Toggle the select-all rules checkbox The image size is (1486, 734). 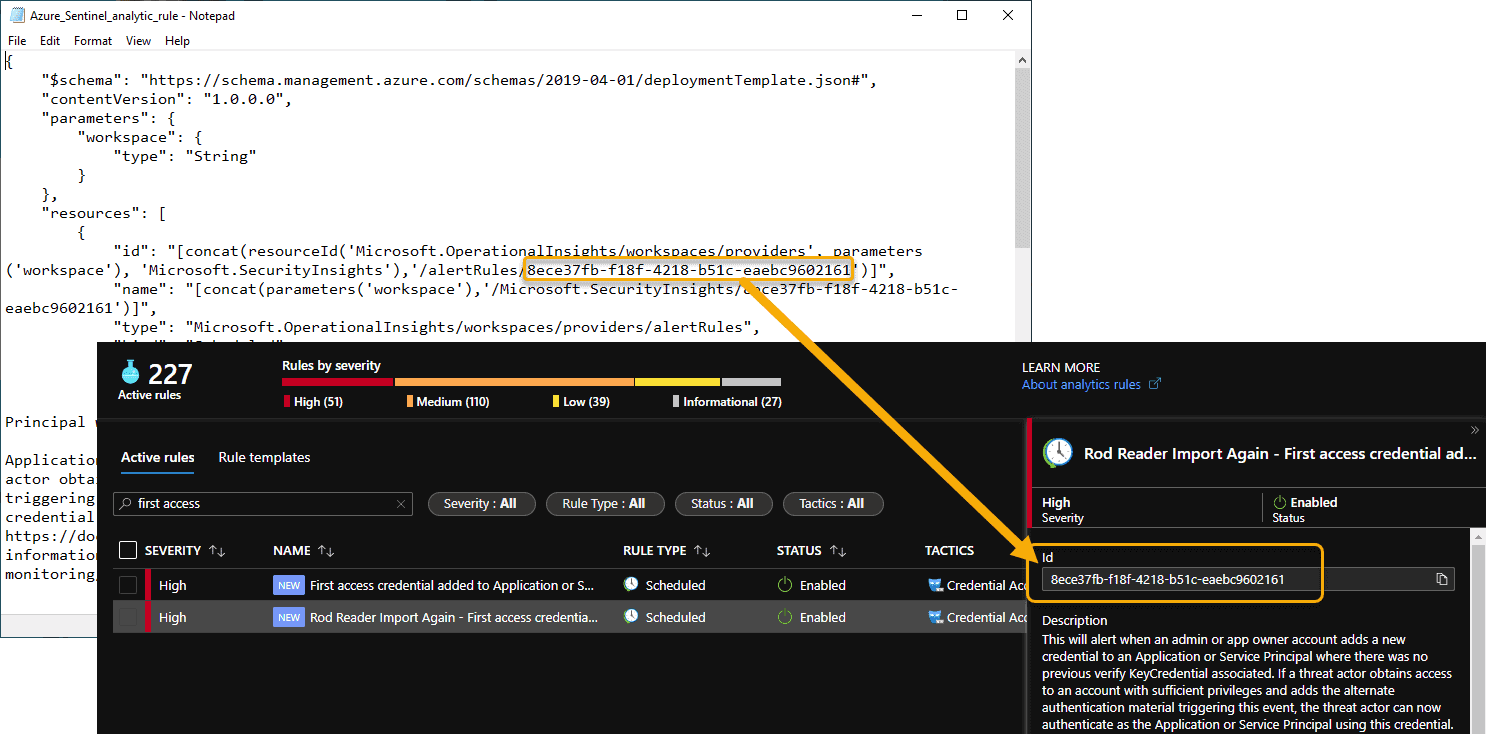pyautogui.click(x=128, y=550)
